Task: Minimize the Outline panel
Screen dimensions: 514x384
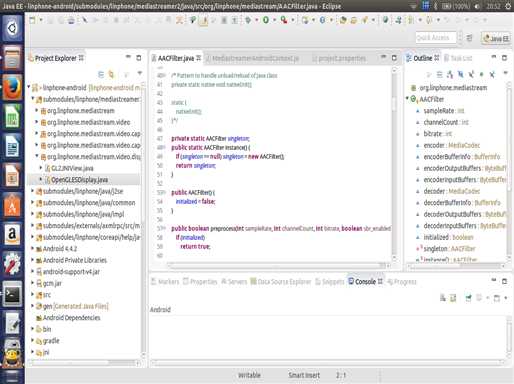Action: pyautogui.click(x=494, y=57)
